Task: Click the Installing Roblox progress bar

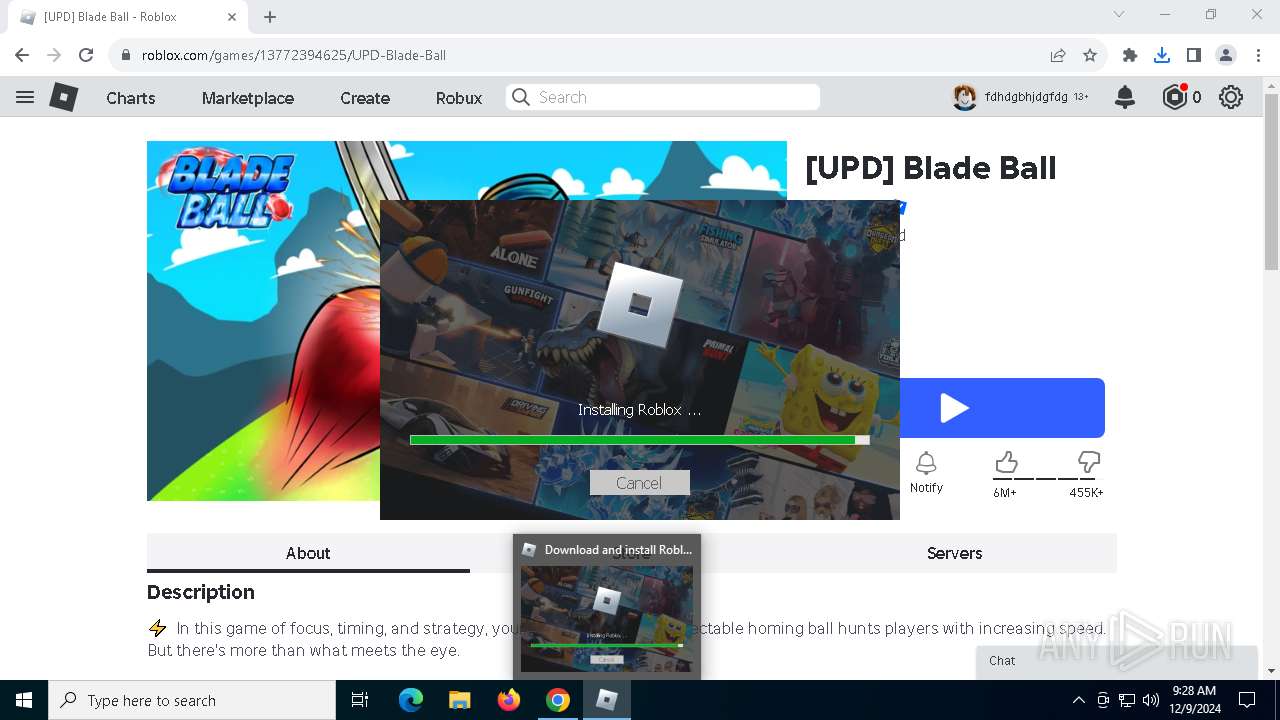Action: point(639,440)
